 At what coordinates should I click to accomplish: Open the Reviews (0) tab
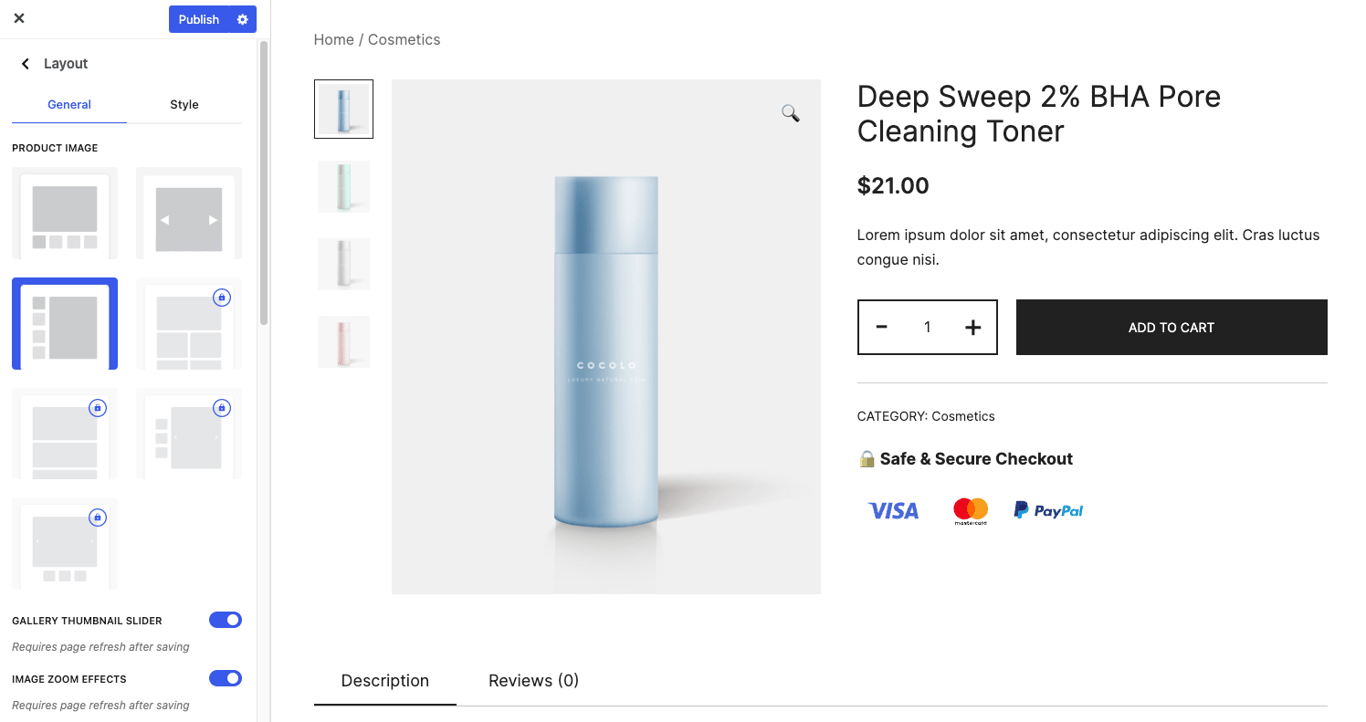tap(533, 681)
